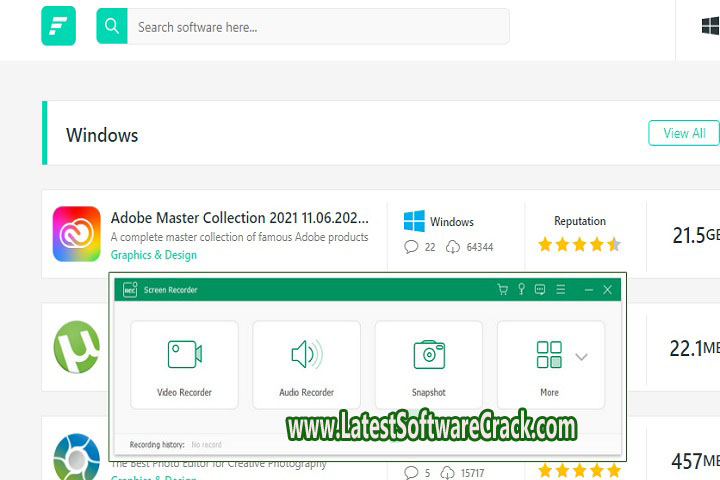The image size is (720, 480).
Task: Minimize the Screen Recorder window
Action: [x=588, y=290]
